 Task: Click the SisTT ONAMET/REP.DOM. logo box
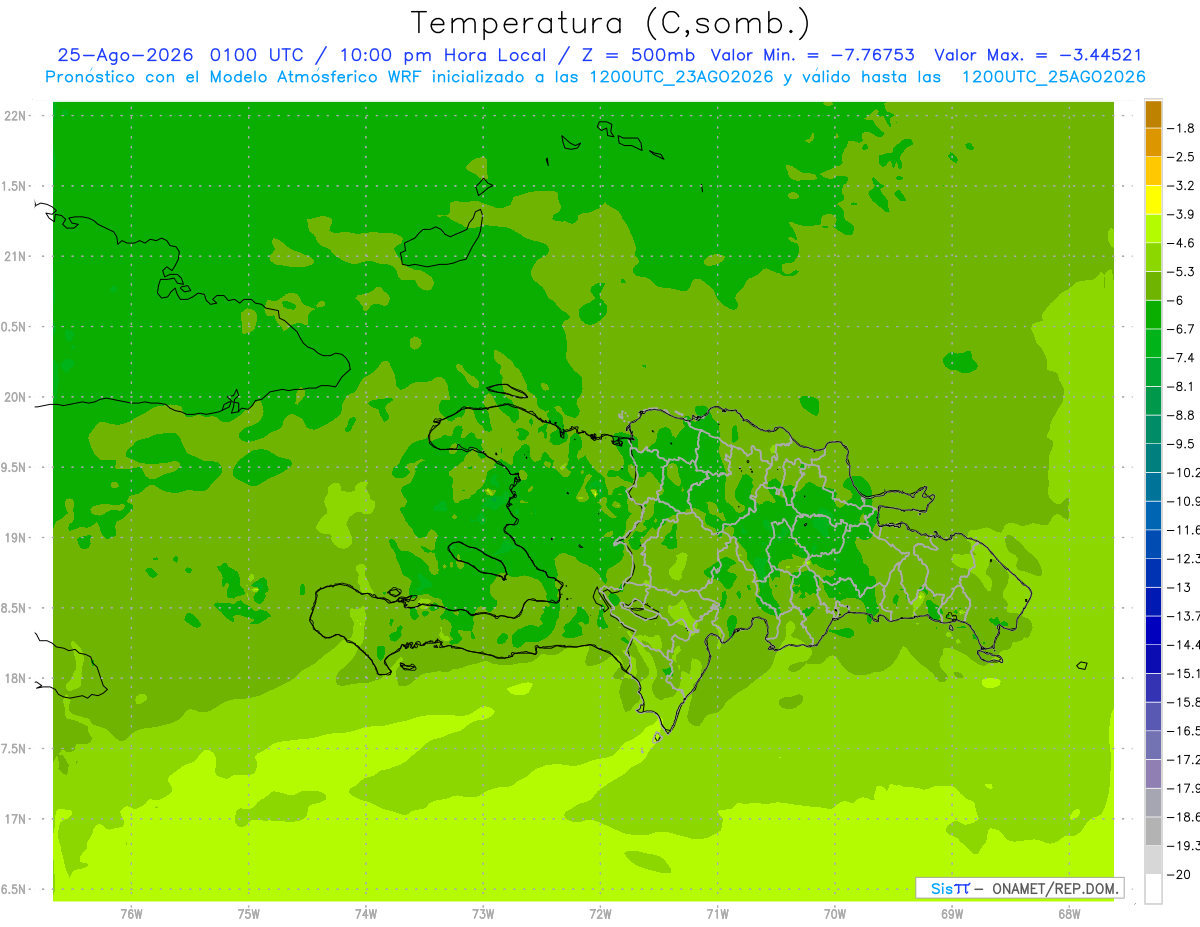[1019, 888]
